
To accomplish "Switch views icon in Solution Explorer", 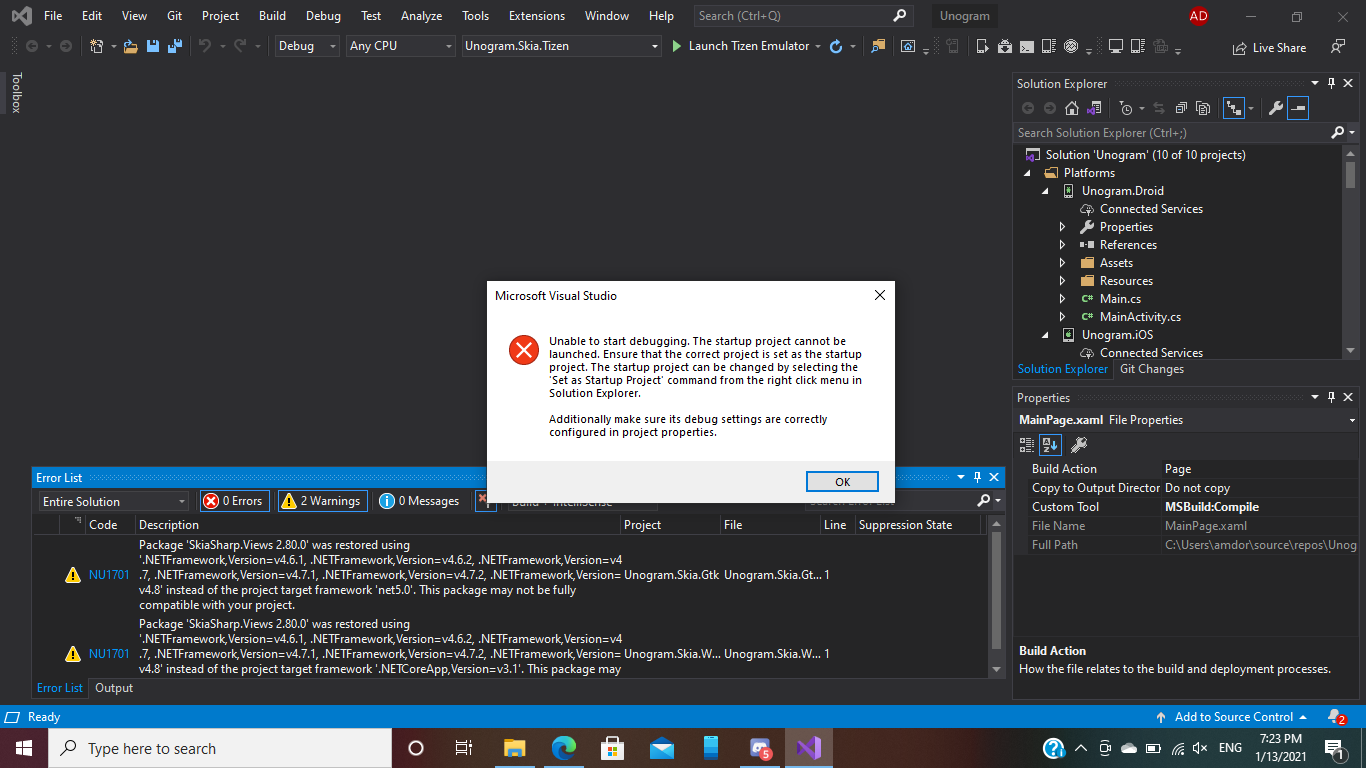I will 1094,108.
